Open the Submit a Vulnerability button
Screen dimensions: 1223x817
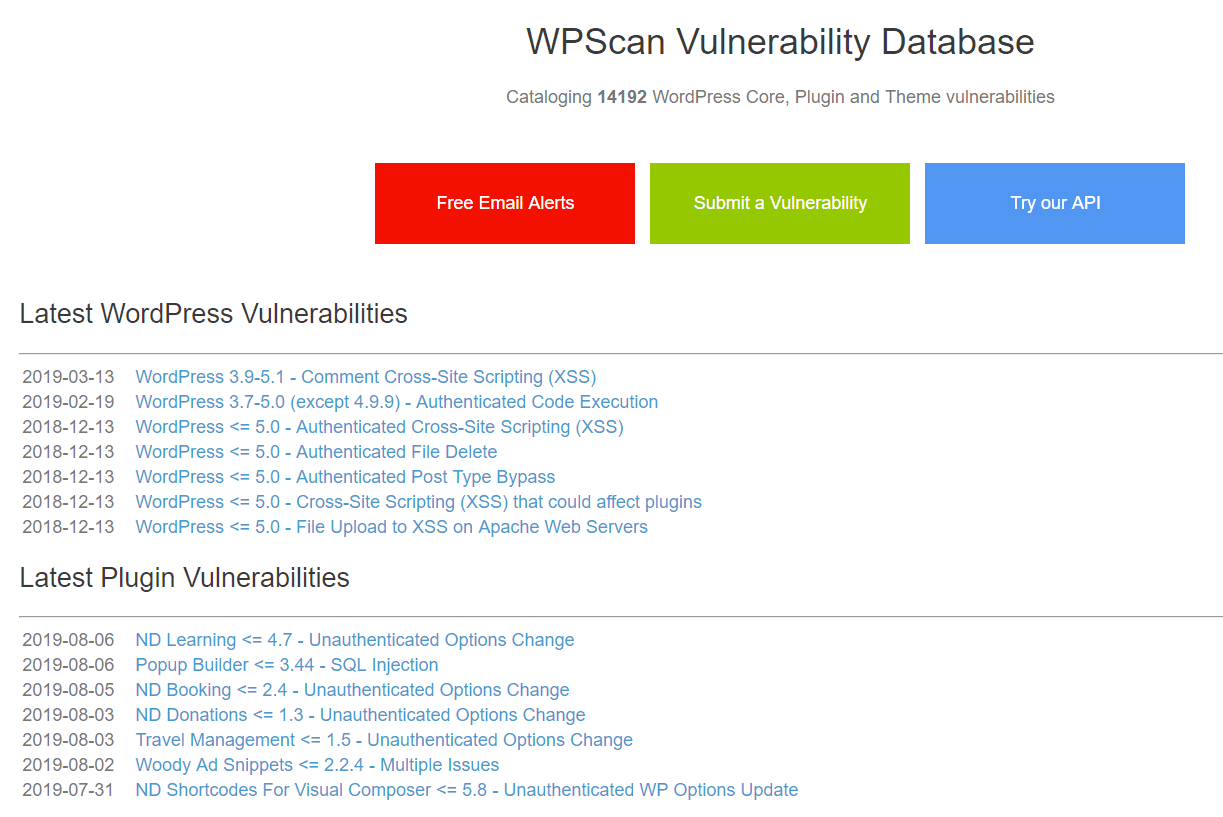tap(780, 203)
